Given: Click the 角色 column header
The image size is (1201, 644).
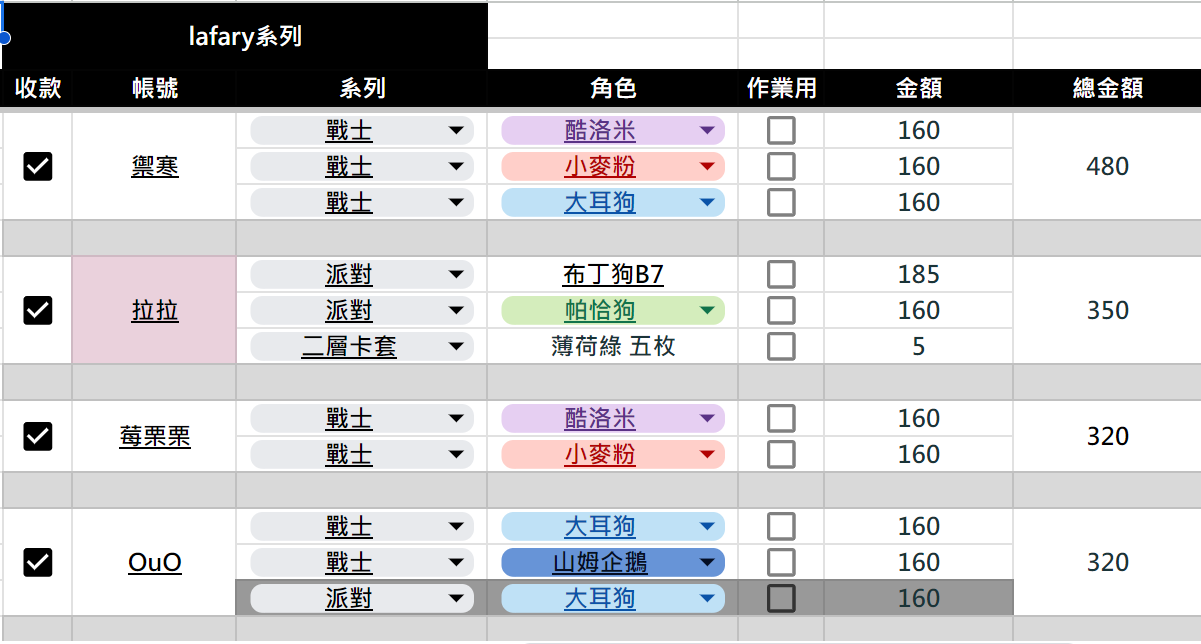Looking at the screenshot, I should coord(613,88).
